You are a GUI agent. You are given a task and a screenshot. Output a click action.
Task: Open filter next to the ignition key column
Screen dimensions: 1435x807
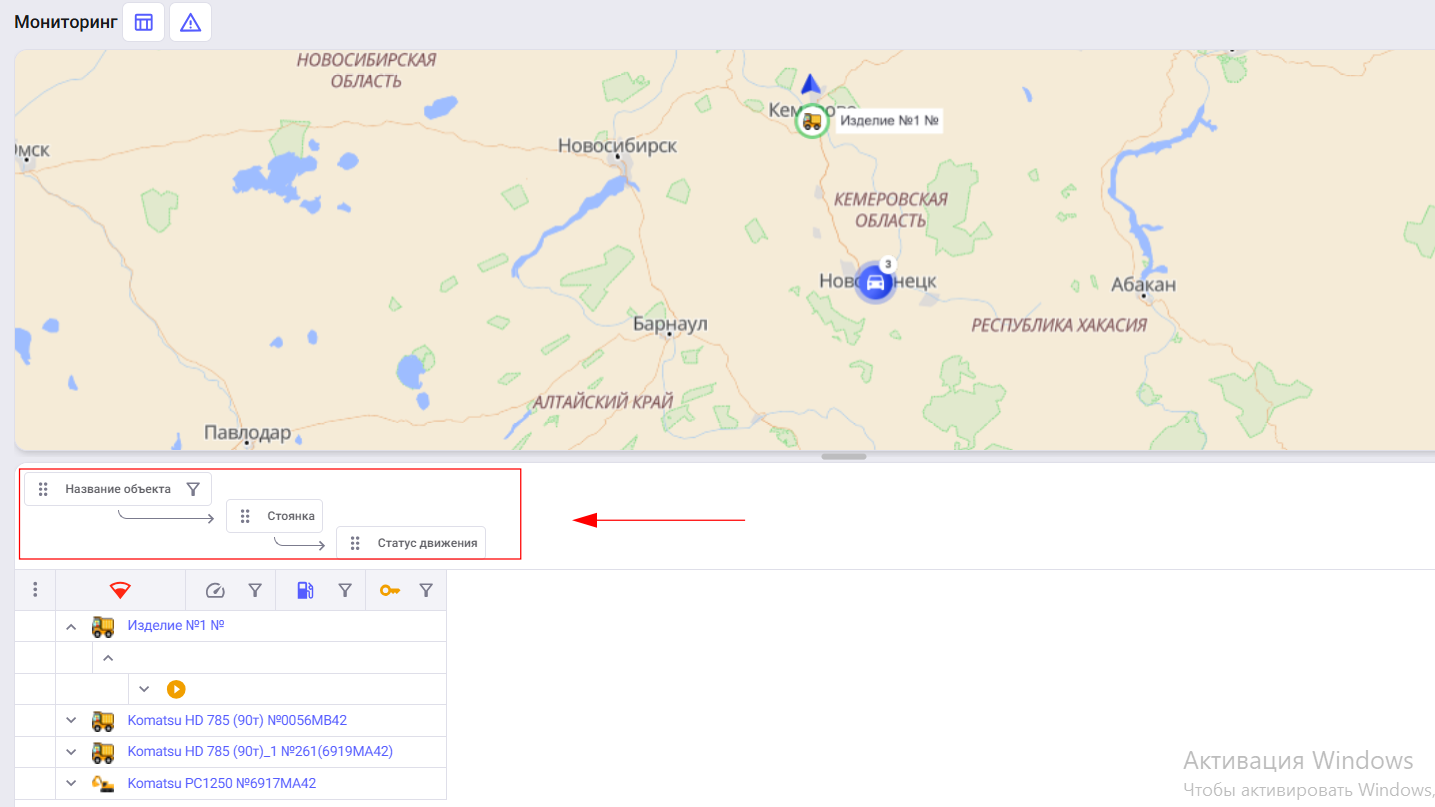[x=426, y=590]
